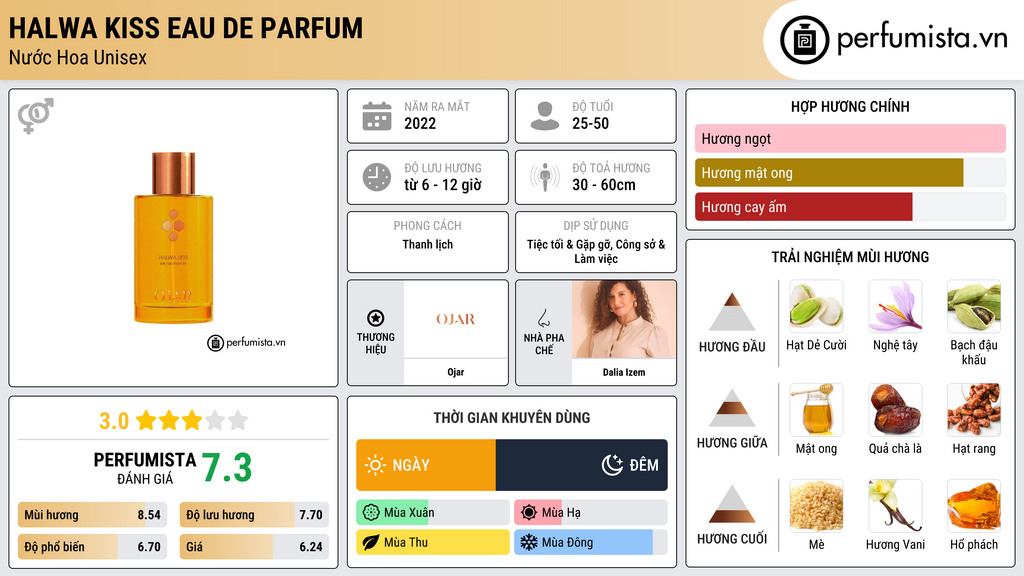Click the first gold rating star
Viewport: 1024px width, 576px height.
146,420
